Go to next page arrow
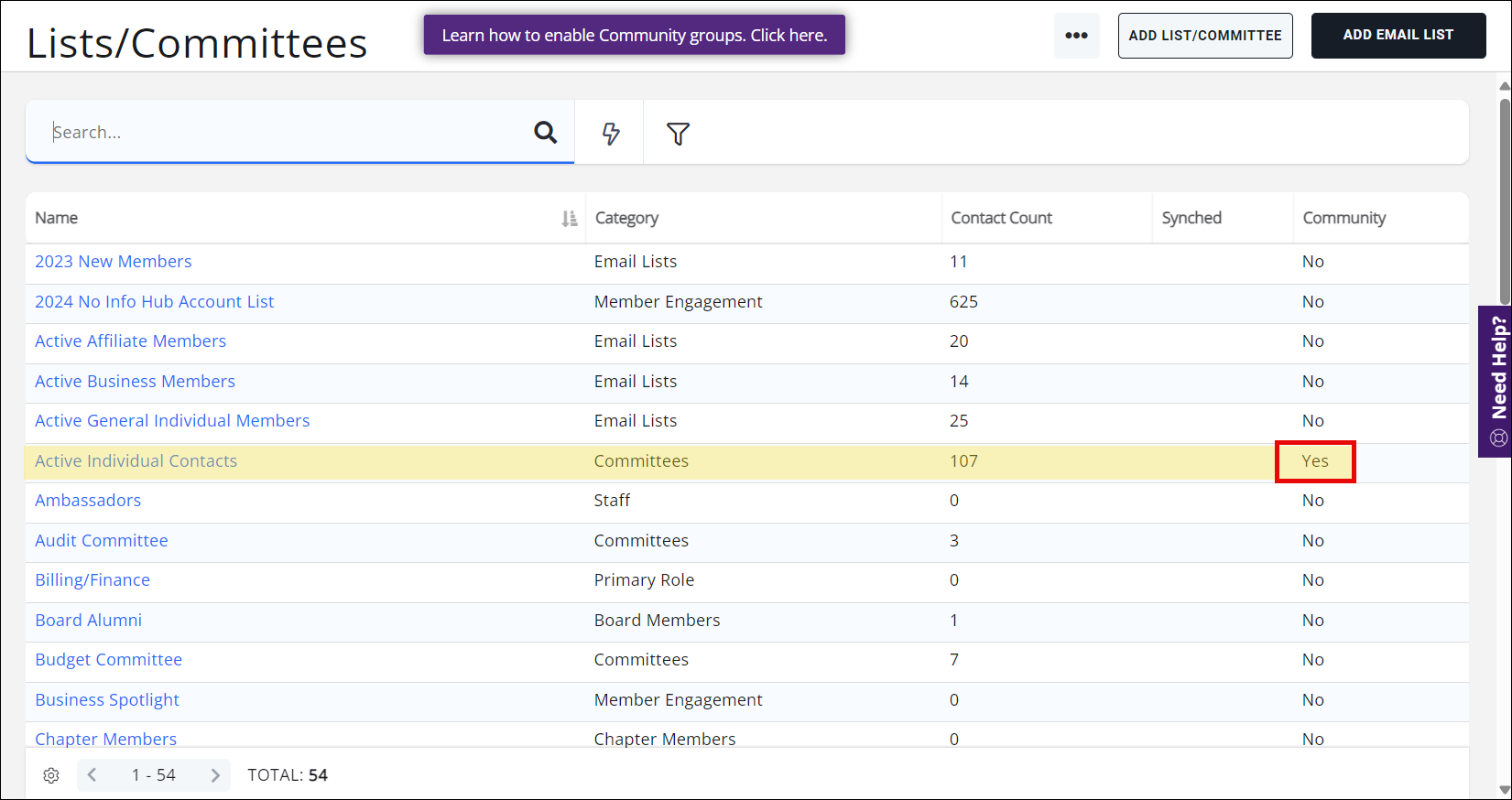This screenshot has height=800, width=1512. (215, 775)
